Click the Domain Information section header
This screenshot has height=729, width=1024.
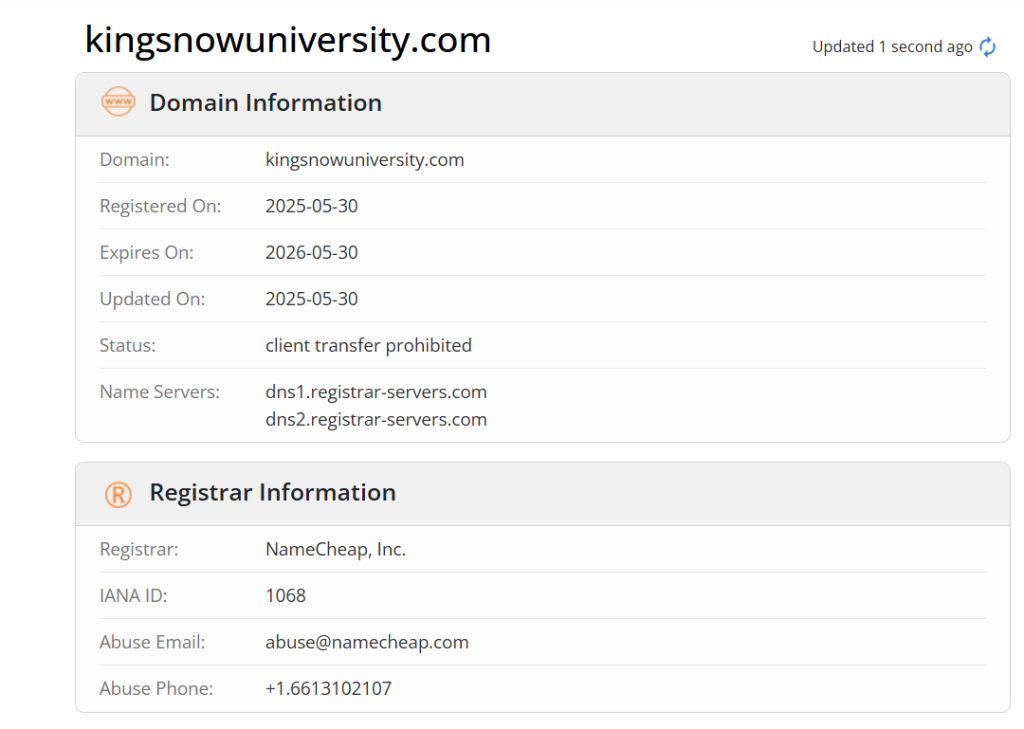266,103
